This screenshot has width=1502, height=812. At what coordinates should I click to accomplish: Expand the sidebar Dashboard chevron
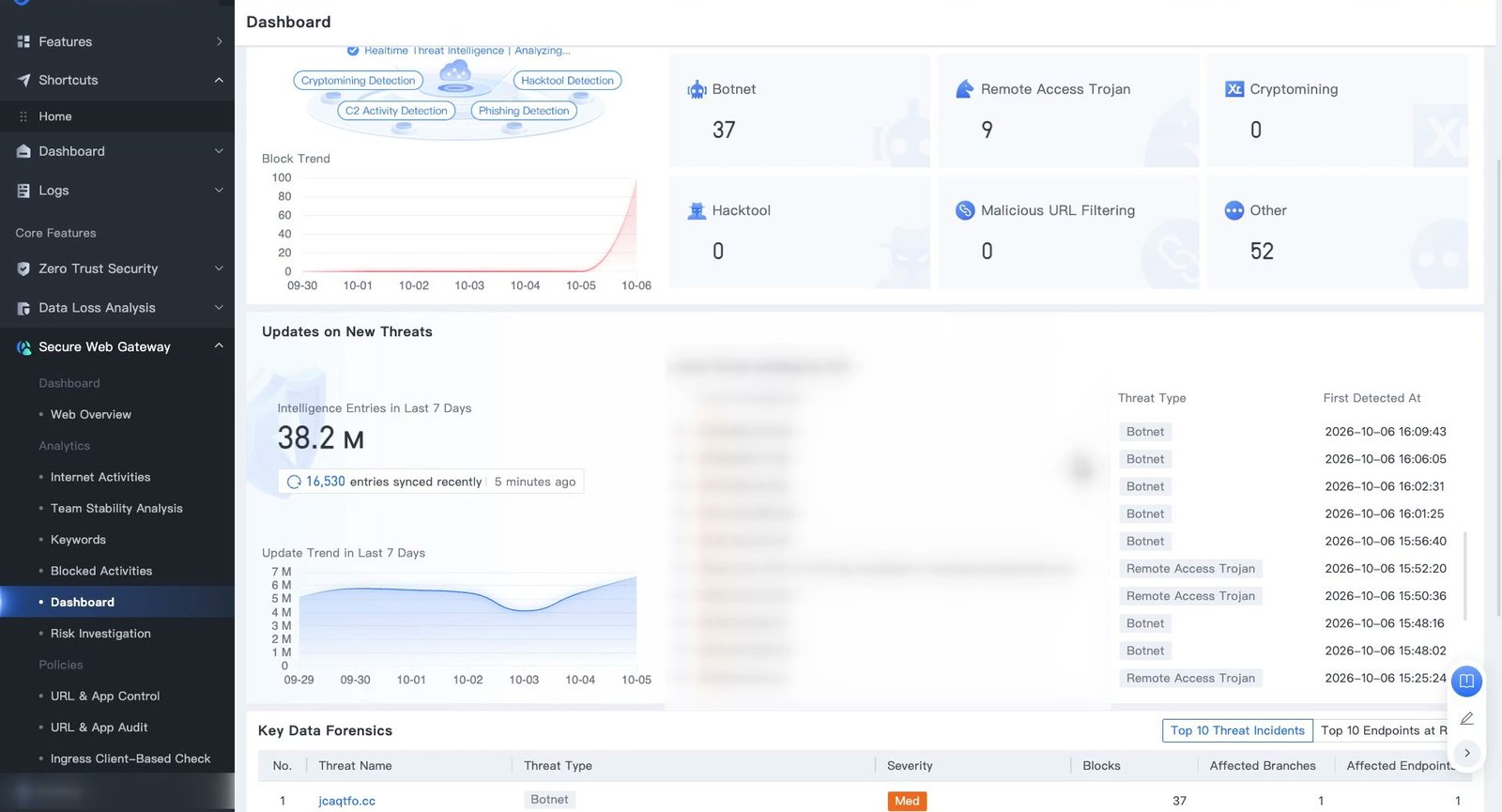pos(219,151)
